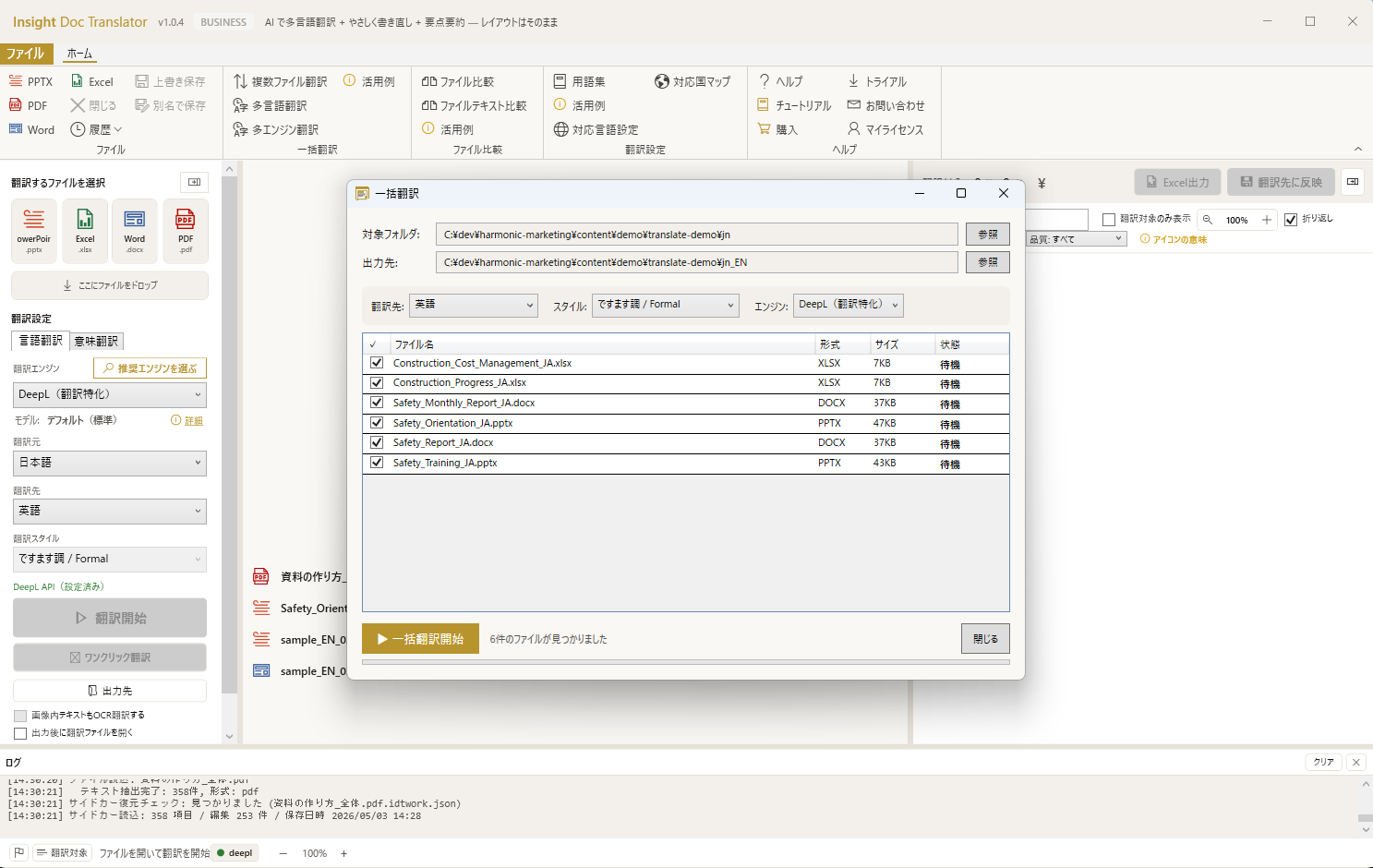Image resolution: width=1373 pixels, height=868 pixels.
Task: Switch to ホーム ribbon tab
Action: point(79,54)
